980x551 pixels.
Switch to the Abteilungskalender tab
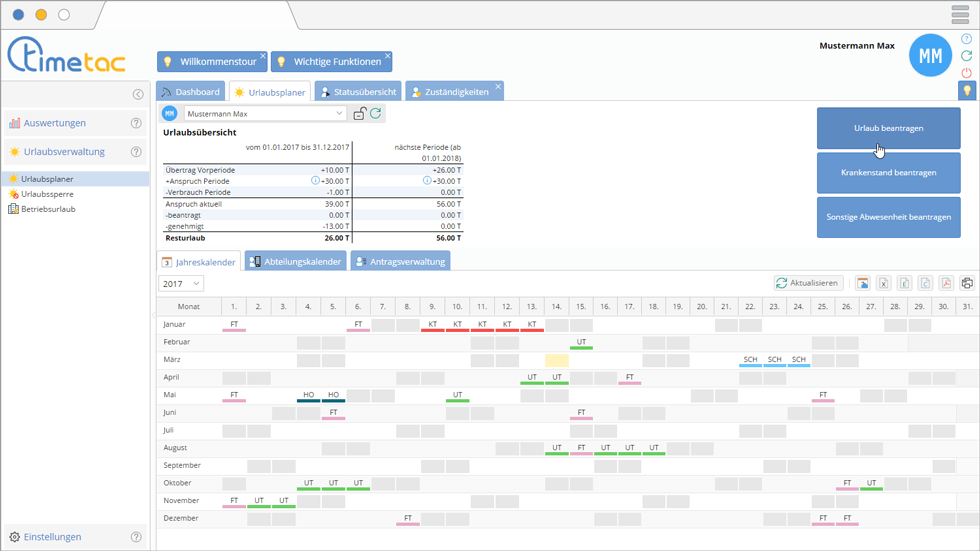click(x=296, y=262)
